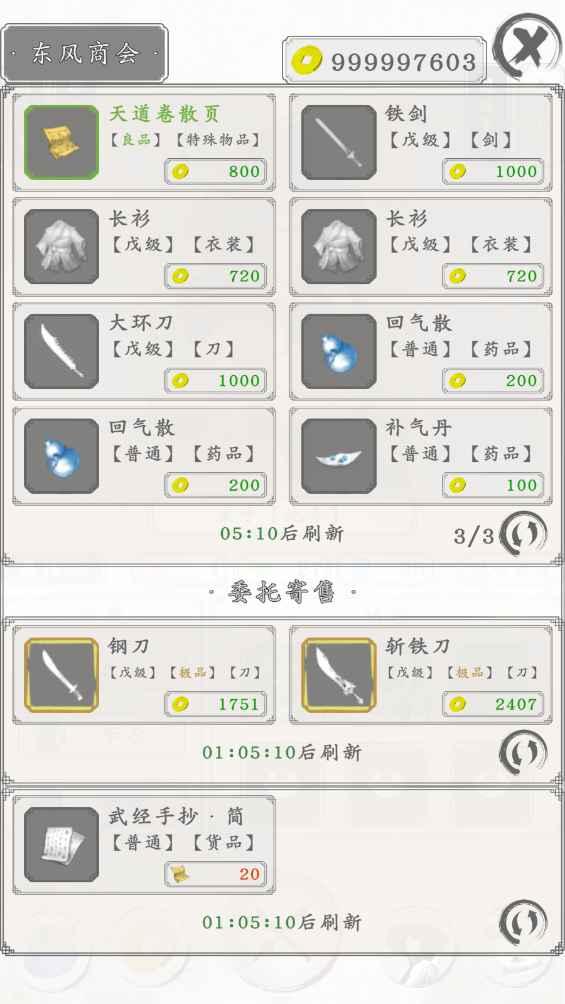The image size is (565, 1004).
Task: Click the 2407 price on 斩铁刀
Action: pyautogui.click(x=493, y=704)
